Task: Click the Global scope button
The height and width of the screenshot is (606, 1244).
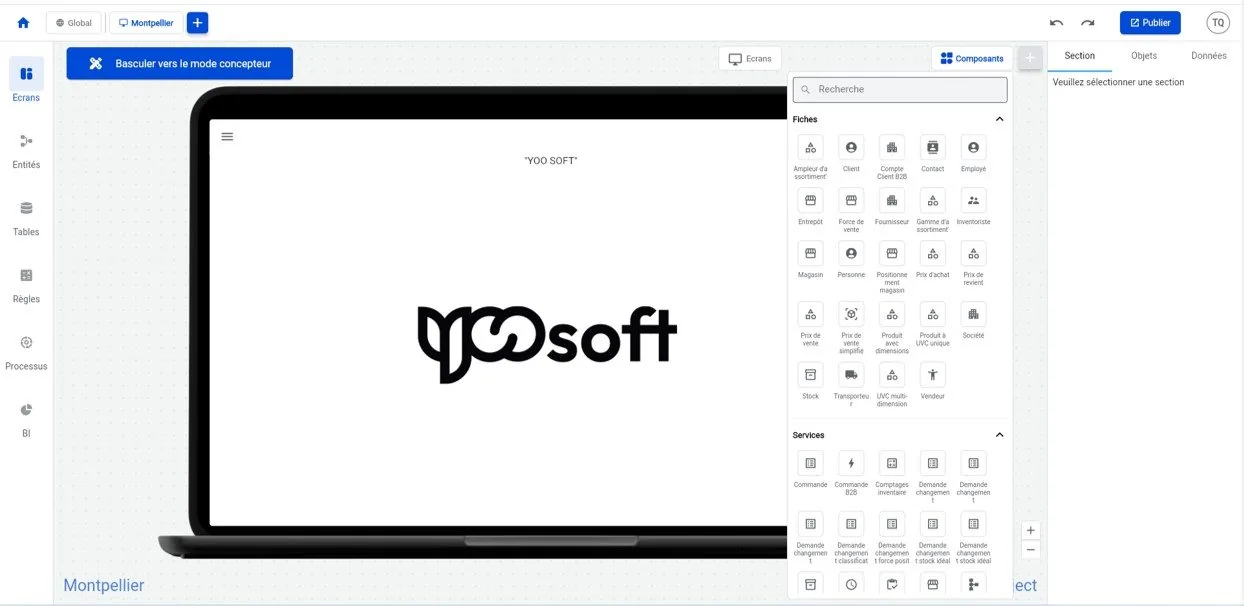Action: pos(73,23)
